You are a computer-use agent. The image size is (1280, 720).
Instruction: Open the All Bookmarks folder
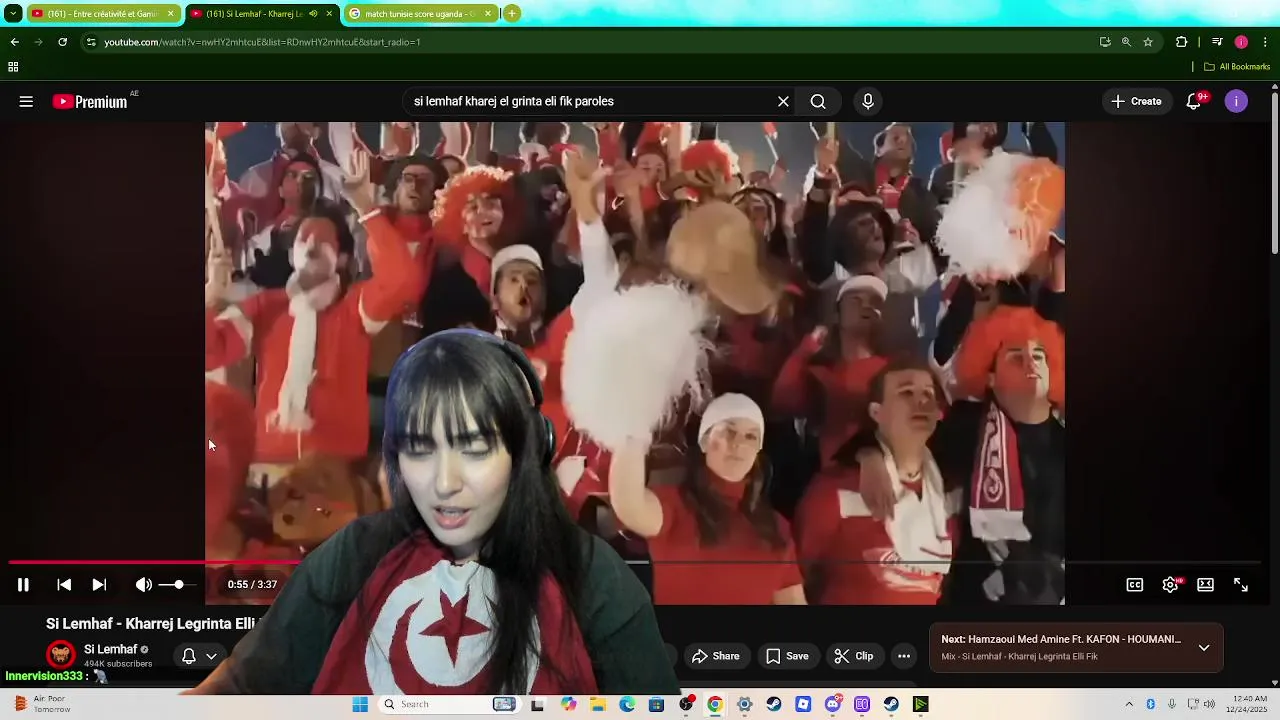click(x=1237, y=67)
